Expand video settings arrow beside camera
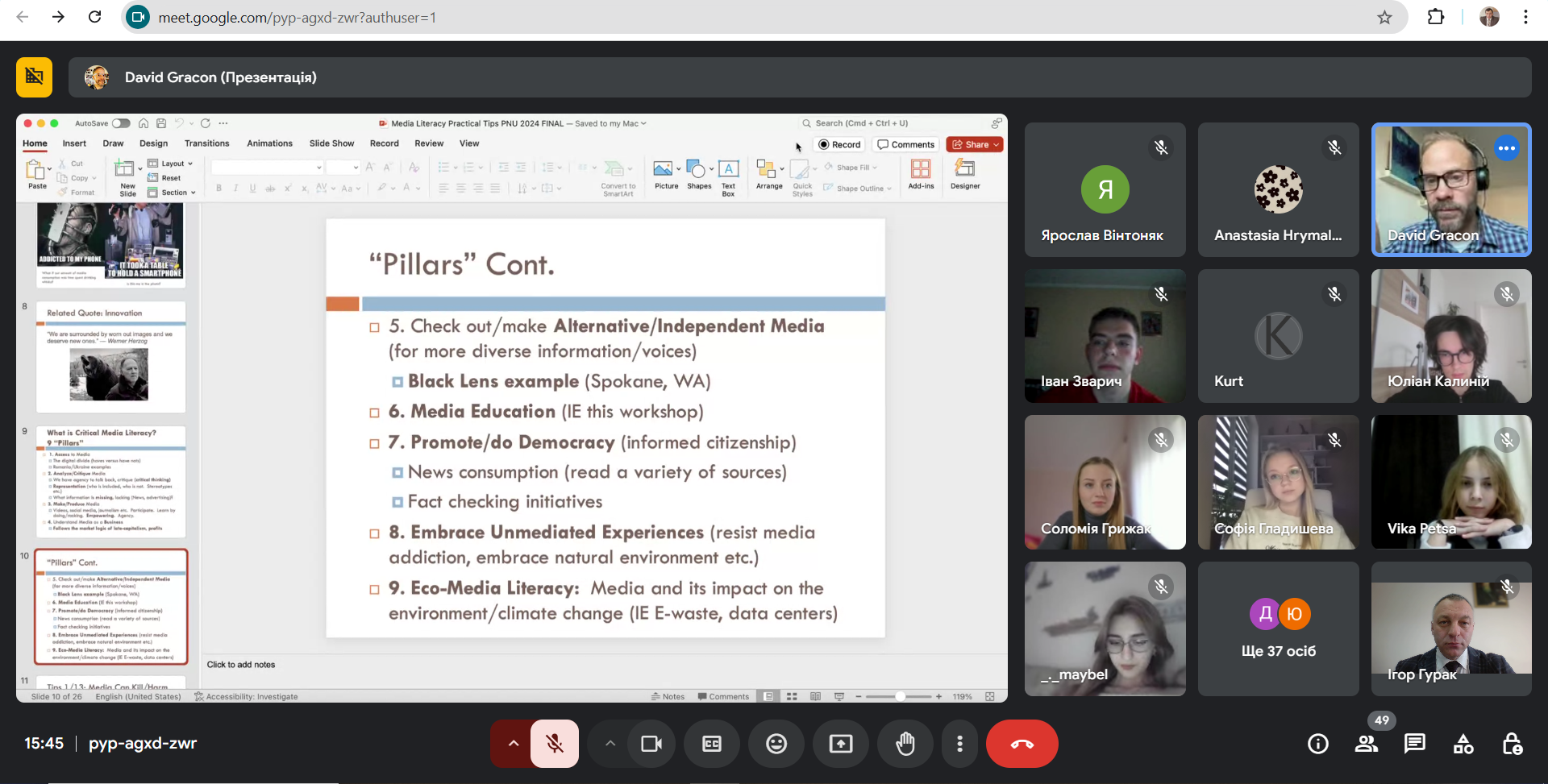The height and width of the screenshot is (784, 1548). pos(610,744)
